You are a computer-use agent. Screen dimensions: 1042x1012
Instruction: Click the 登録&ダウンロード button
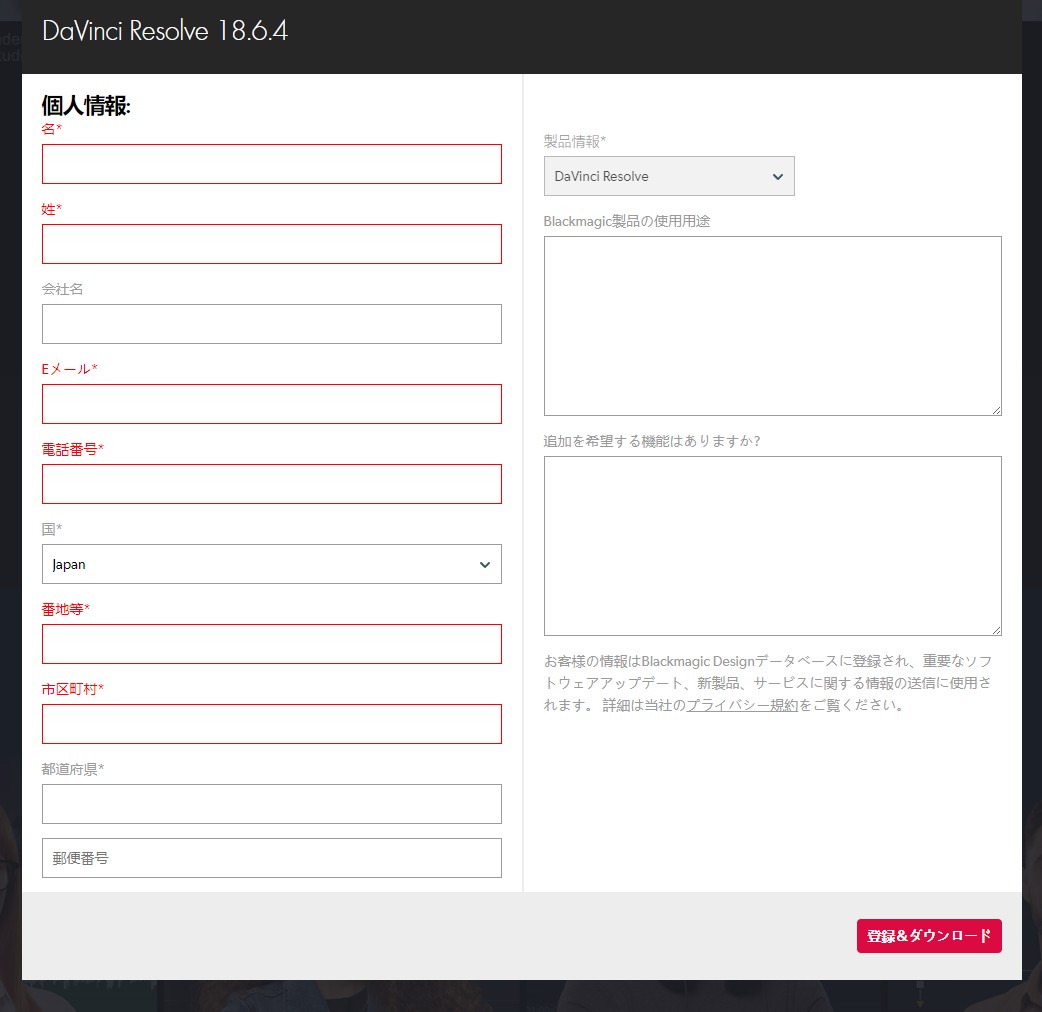[x=929, y=936]
